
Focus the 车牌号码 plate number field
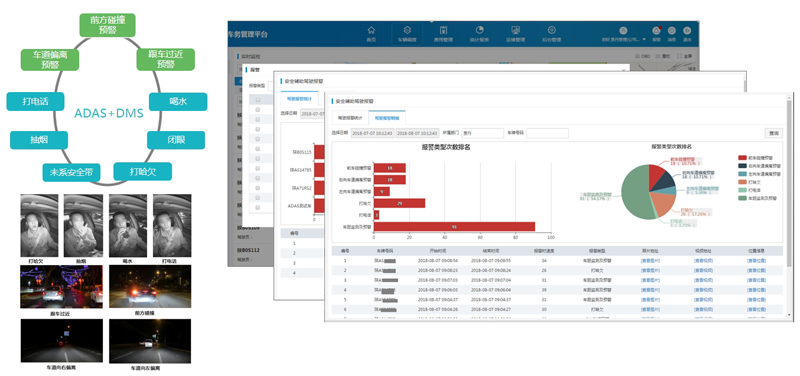pos(547,133)
